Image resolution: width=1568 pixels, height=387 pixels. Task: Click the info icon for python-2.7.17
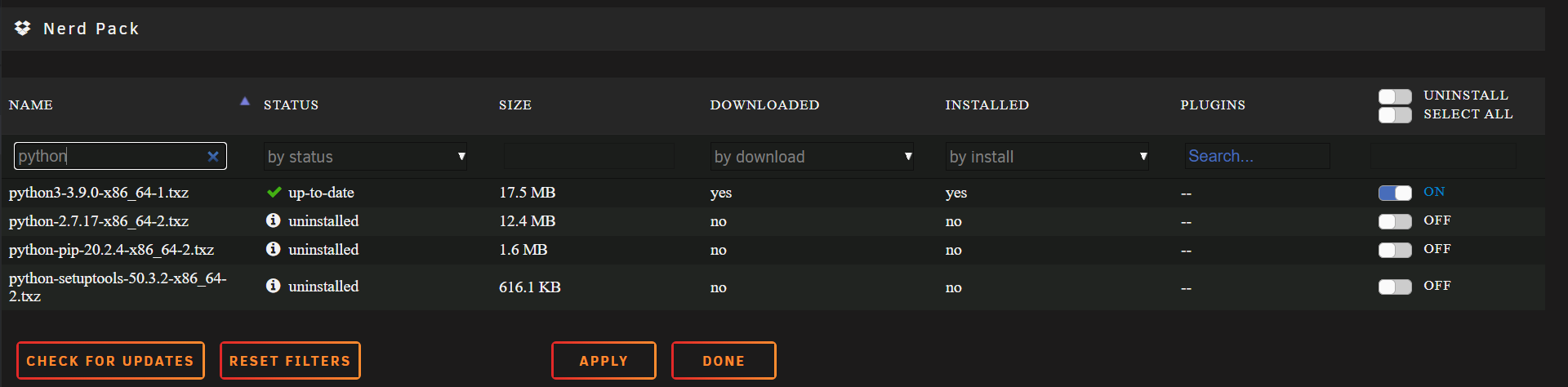click(x=274, y=220)
